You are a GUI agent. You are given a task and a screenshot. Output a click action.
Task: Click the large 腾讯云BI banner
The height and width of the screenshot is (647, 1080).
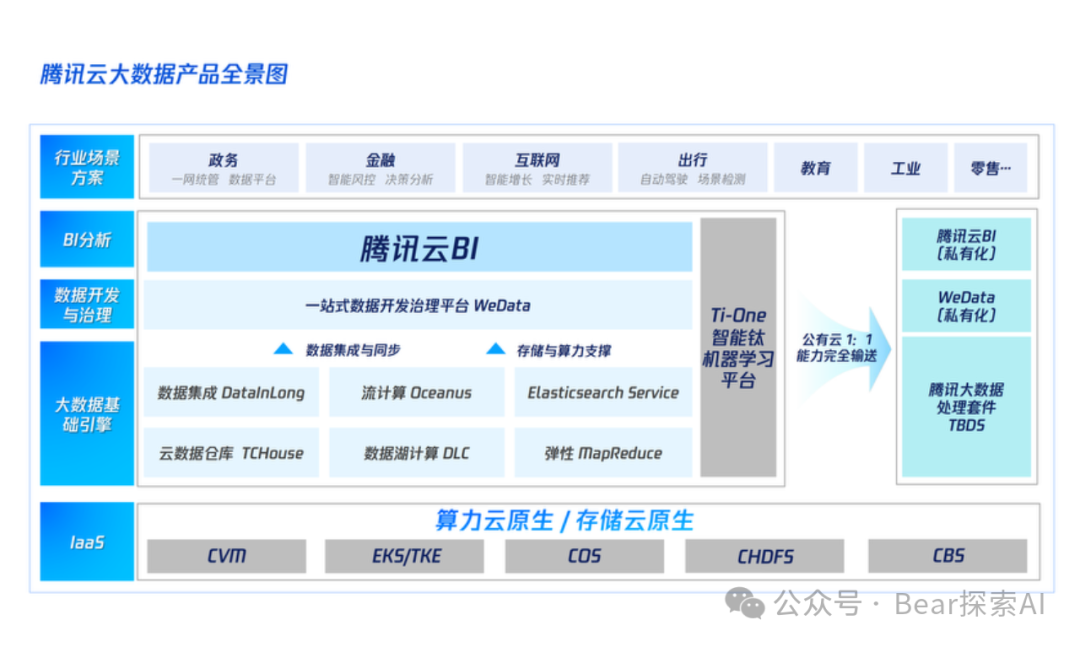(419, 247)
